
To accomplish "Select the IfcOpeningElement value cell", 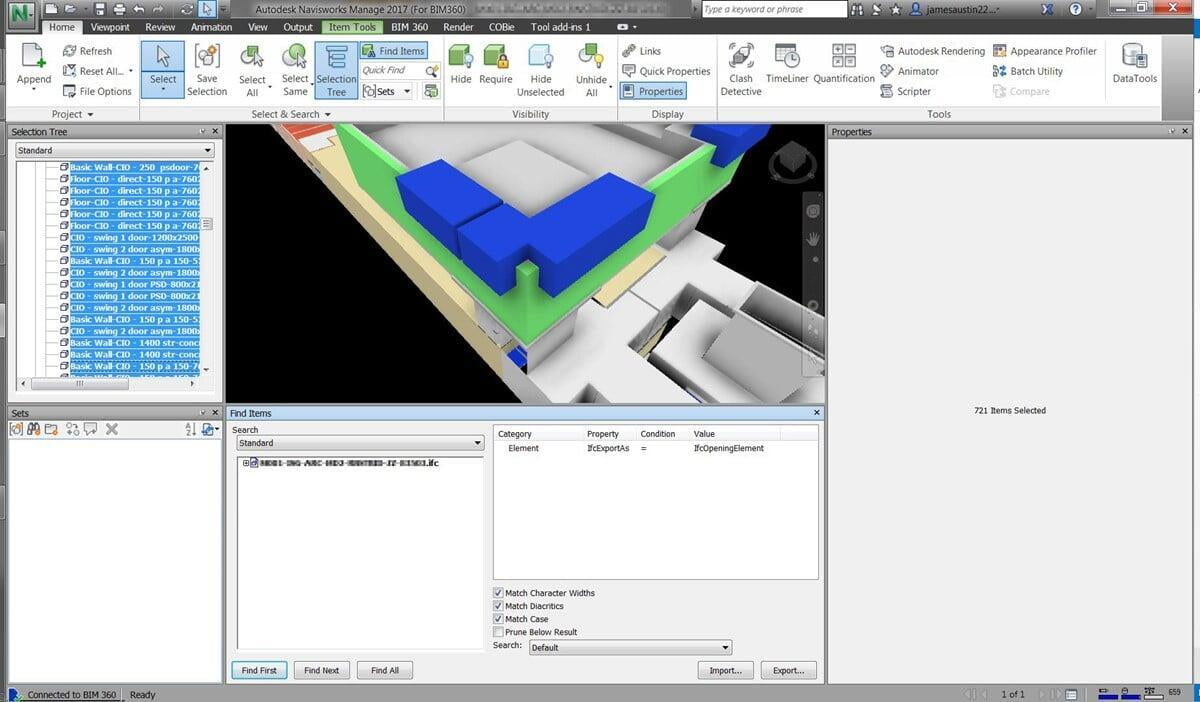I will point(729,448).
